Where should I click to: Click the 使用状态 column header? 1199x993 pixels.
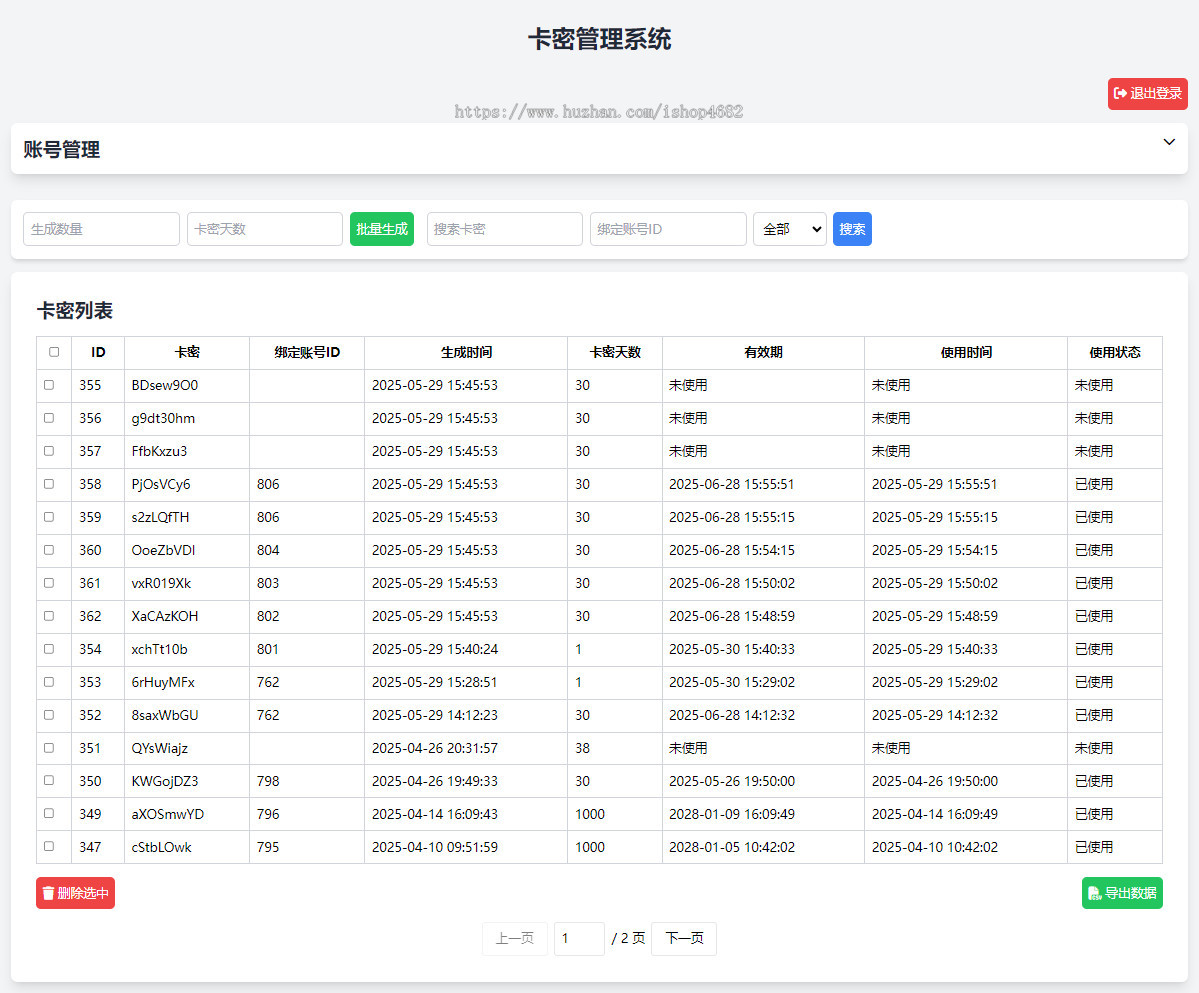pyautogui.click(x=1114, y=352)
